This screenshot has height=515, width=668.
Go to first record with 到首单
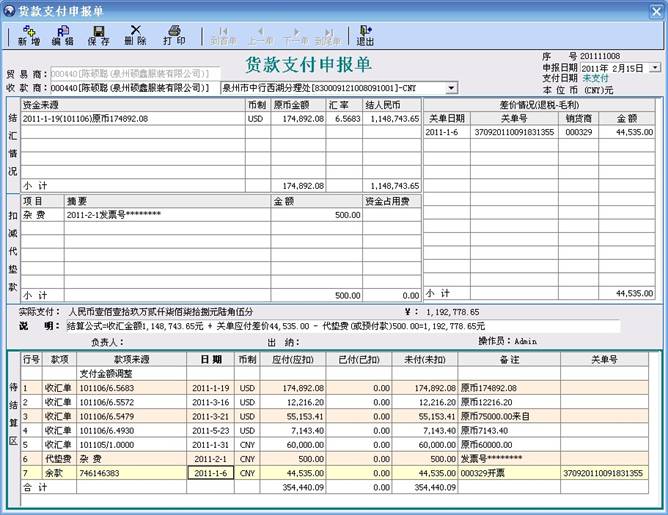(x=223, y=37)
